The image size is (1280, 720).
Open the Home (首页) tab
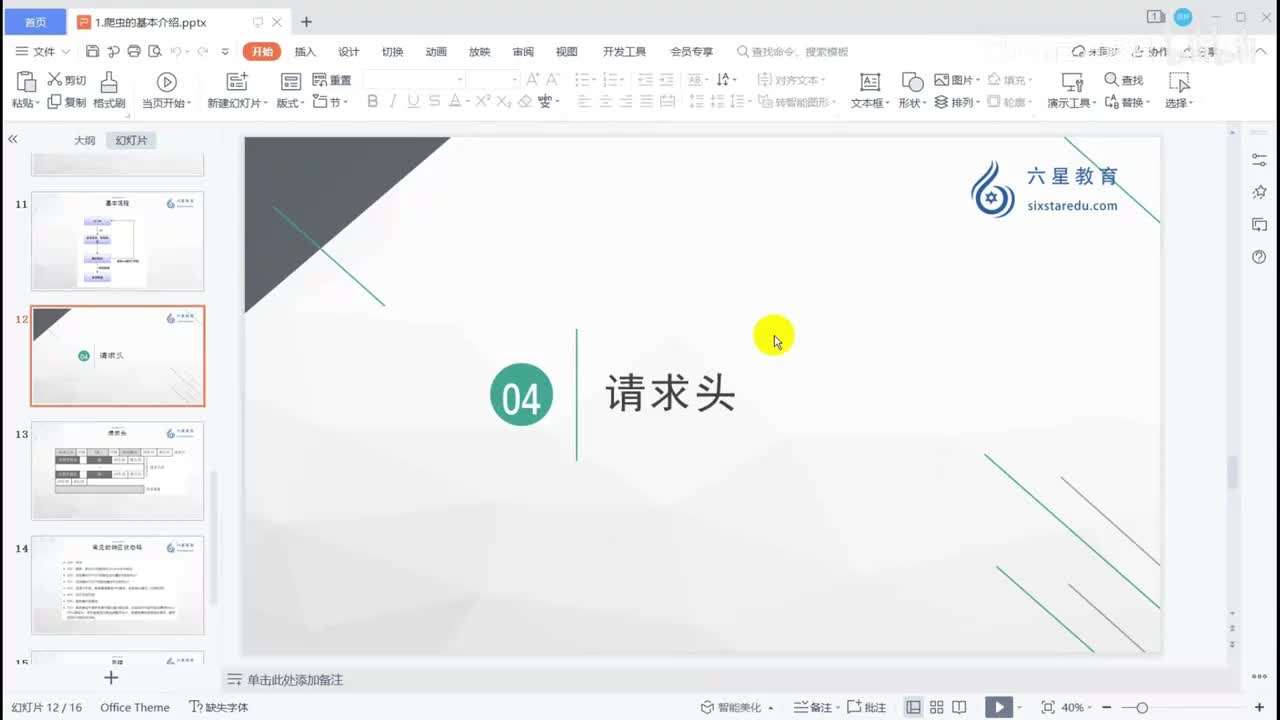pyautogui.click(x=34, y=22)
